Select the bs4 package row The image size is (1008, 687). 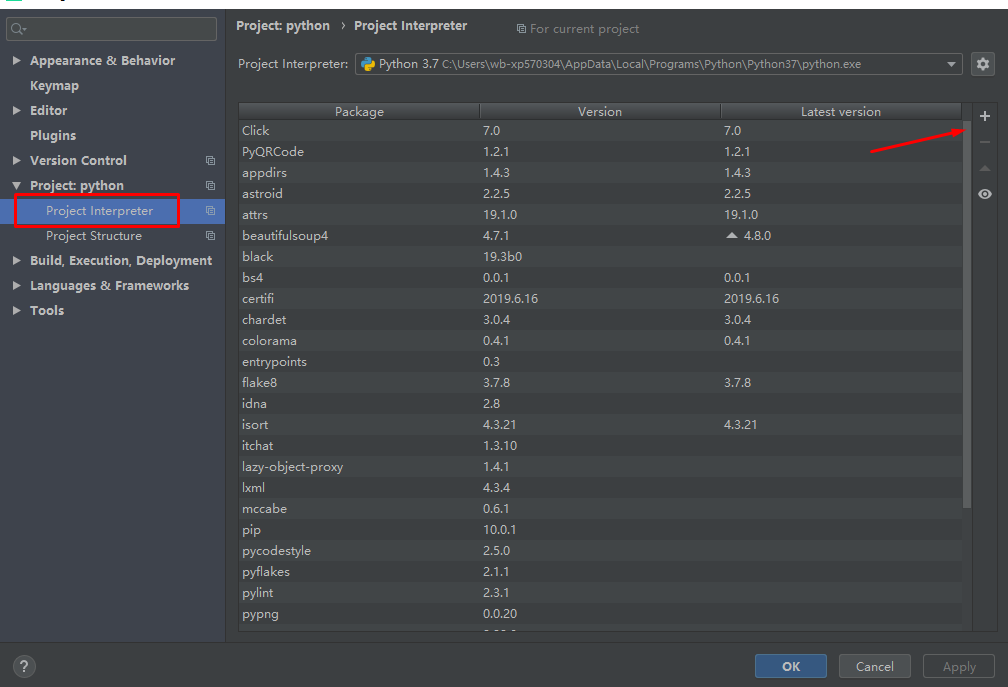pyautogui.click(x=600, y=278)
